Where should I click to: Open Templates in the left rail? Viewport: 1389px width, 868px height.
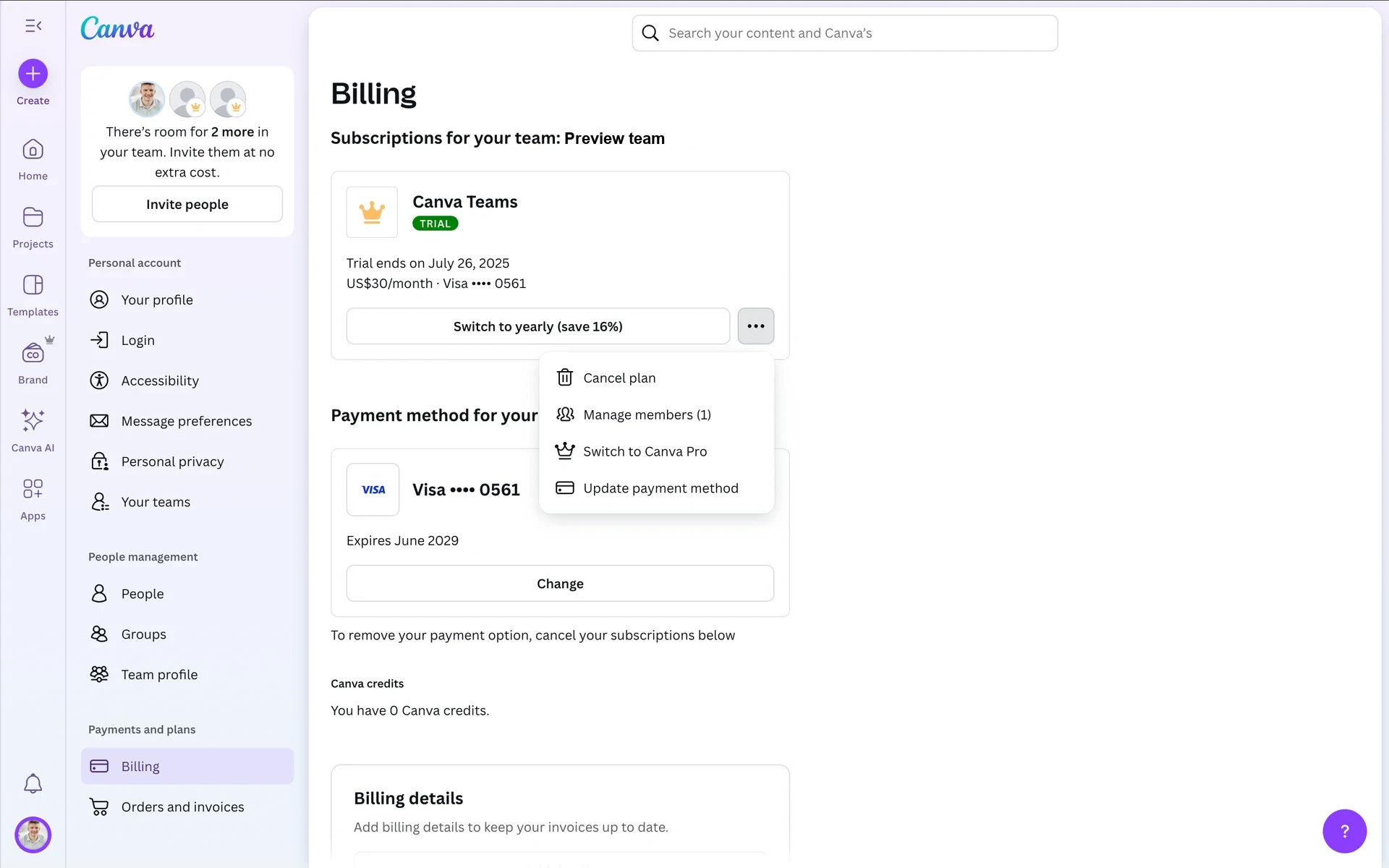click(x=33, y=296)
